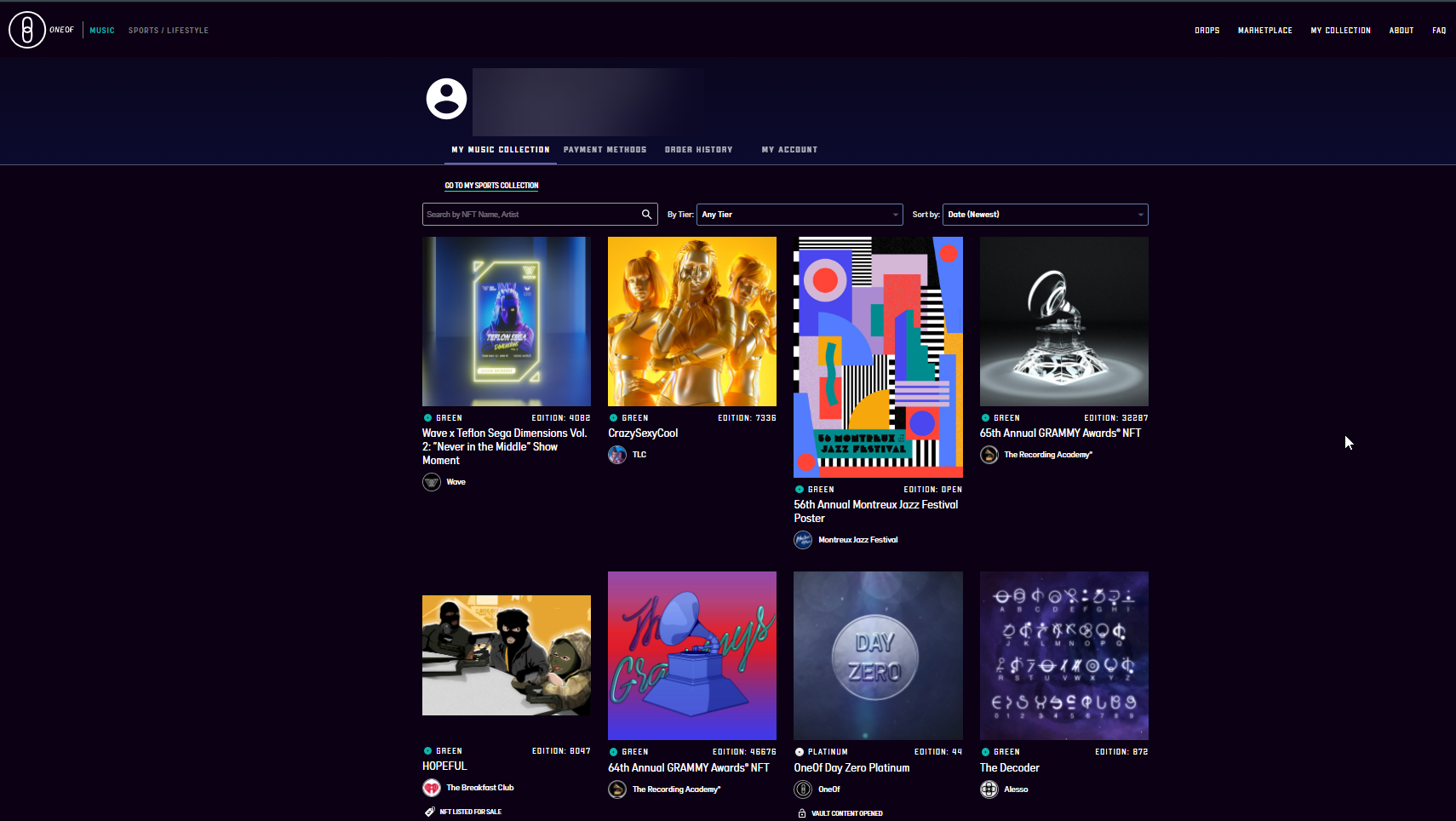The image size is (1456, 821).
Task: Click the PLATINUM tier label
Action: pyautogui.click(x=828, y=752)
